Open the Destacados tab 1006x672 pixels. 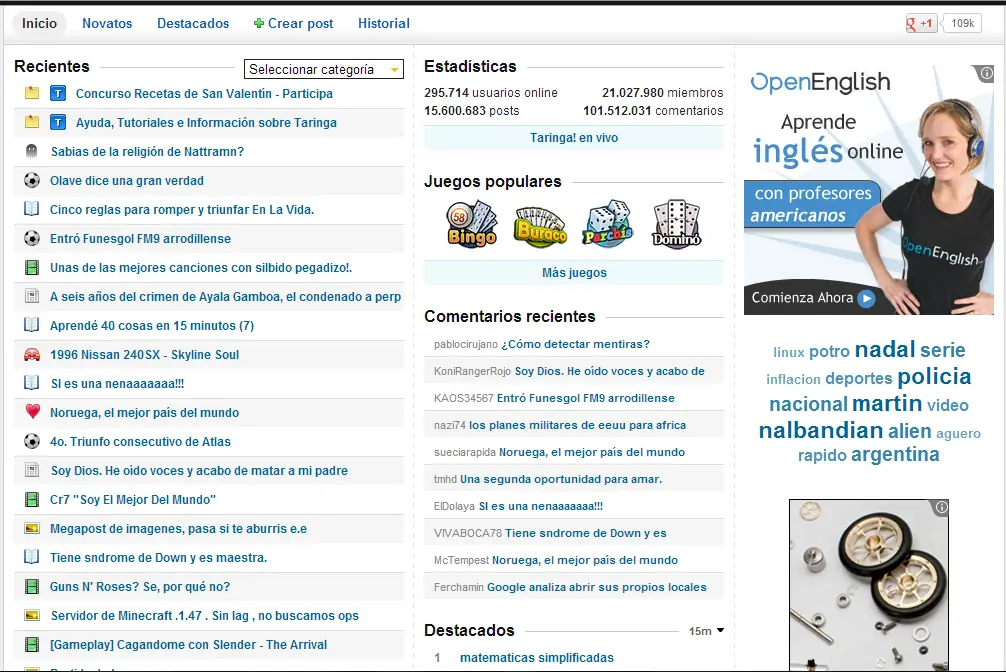(x=193, y=23)
